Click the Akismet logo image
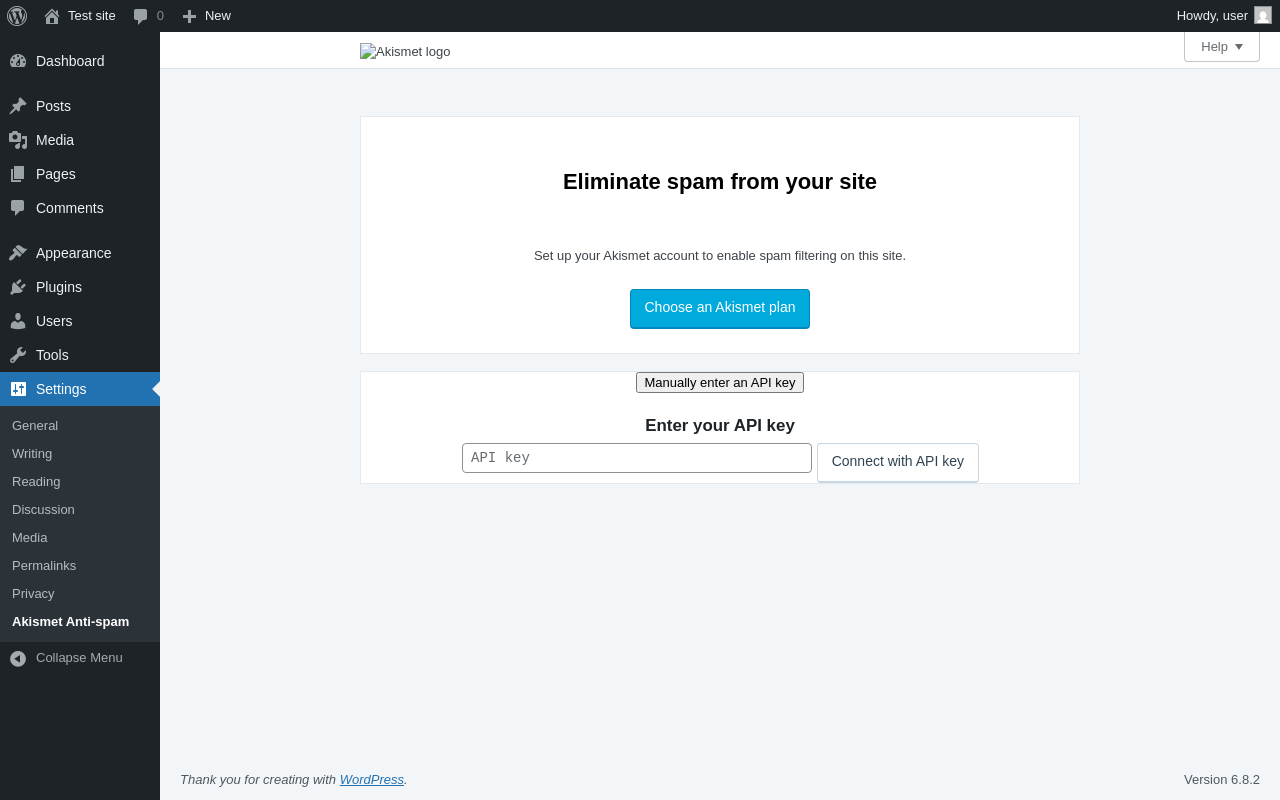Image resolution: width=1280 pixels, height=800 pixels. [x=405, y=51]
